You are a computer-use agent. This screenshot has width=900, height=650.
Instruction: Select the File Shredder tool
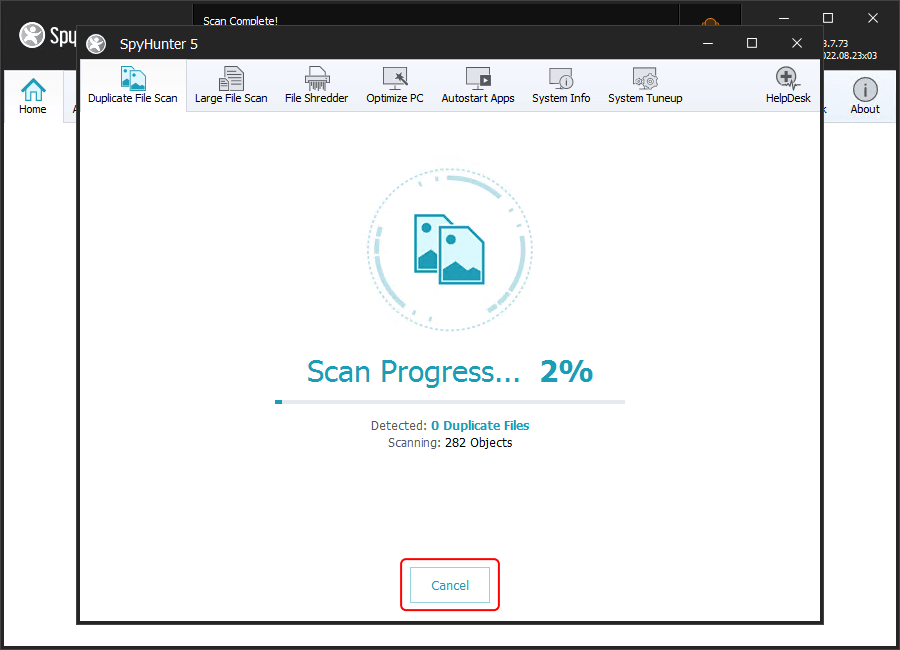pos(316,86)
